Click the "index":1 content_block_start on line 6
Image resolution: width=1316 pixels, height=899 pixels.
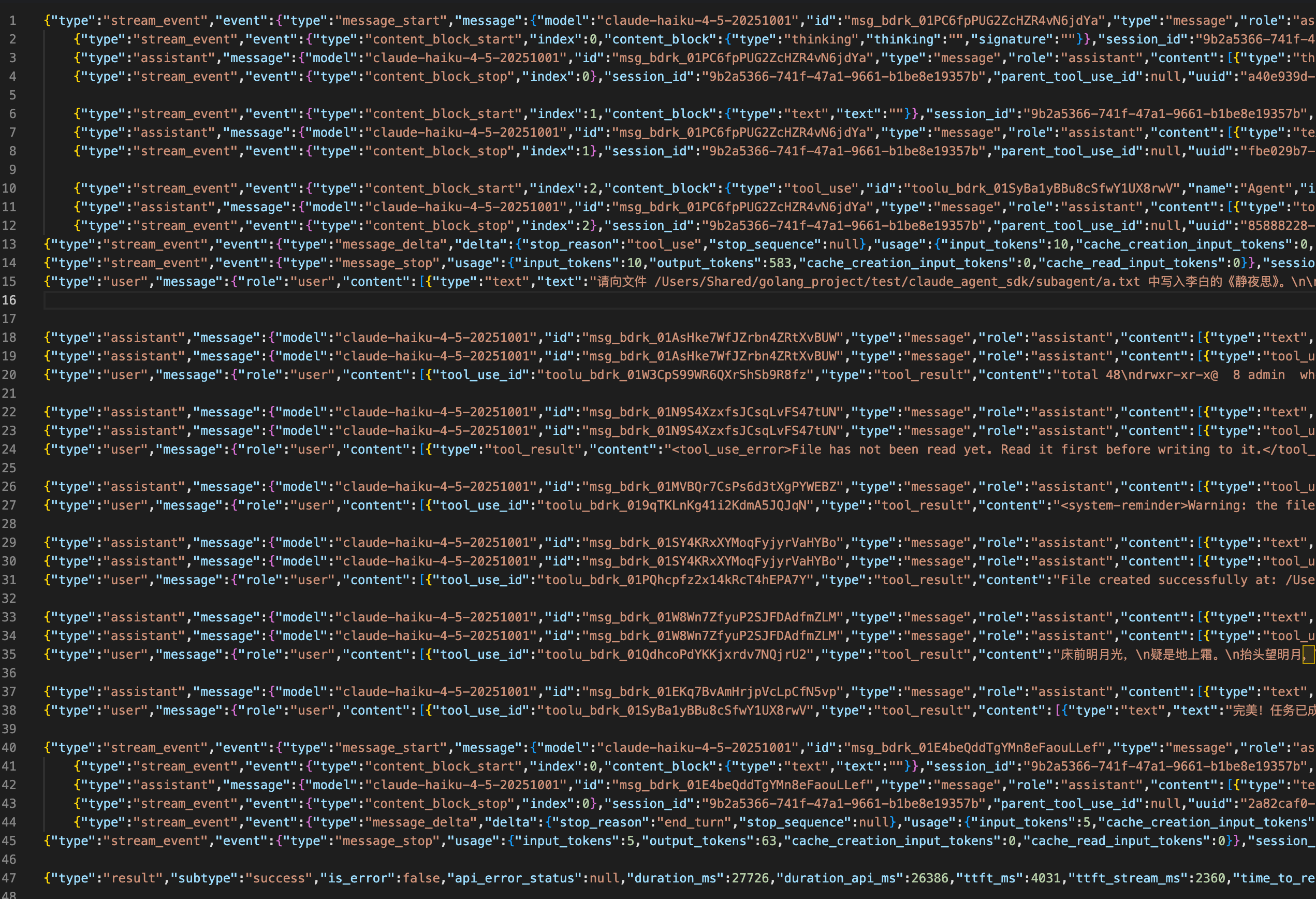pos(563,114)
